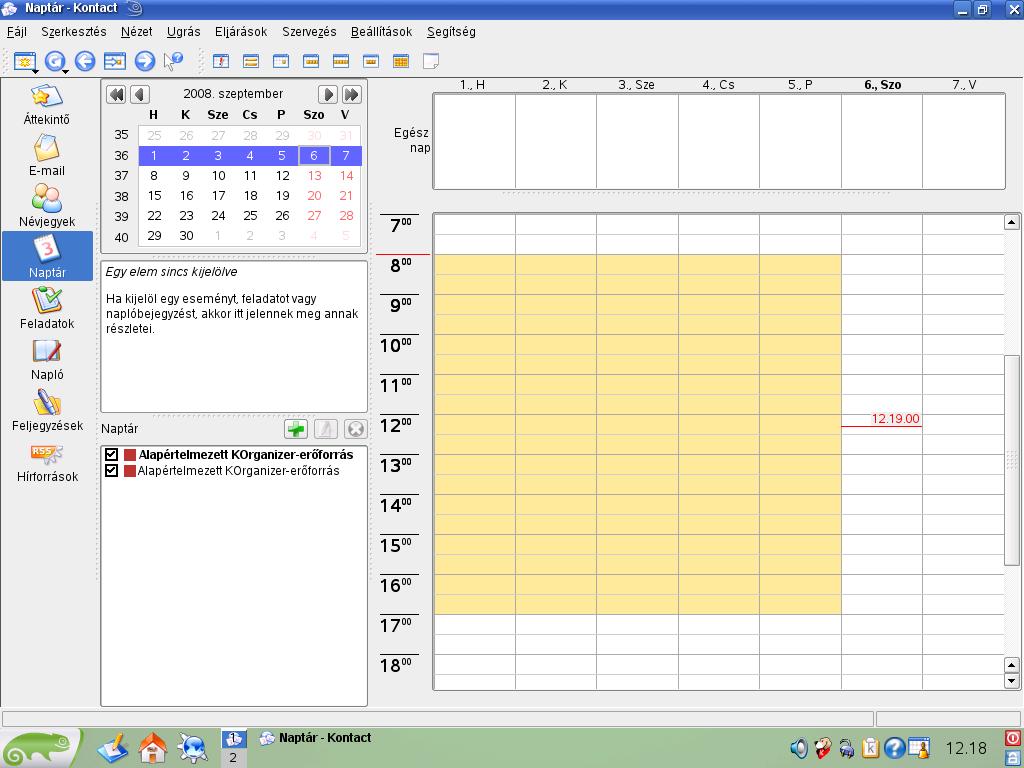This screenshot has width=1024, height=768.
Task: Uncheck the bold Alapértelmezett KOrganizer-erőforrás checkbox
Action: click(x=111, y=455)
